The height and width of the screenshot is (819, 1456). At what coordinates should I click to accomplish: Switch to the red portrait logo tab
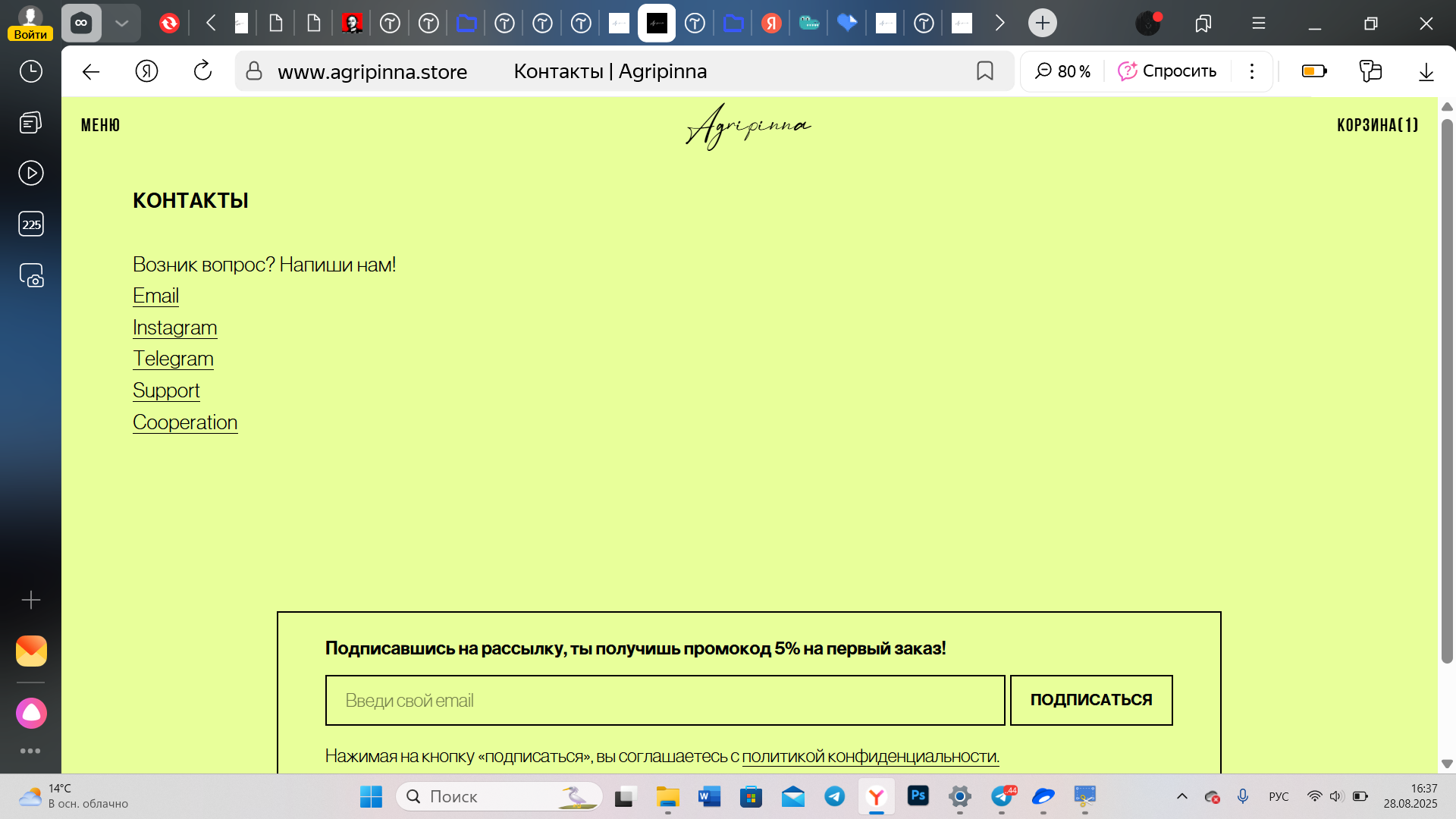coord(352,23)
